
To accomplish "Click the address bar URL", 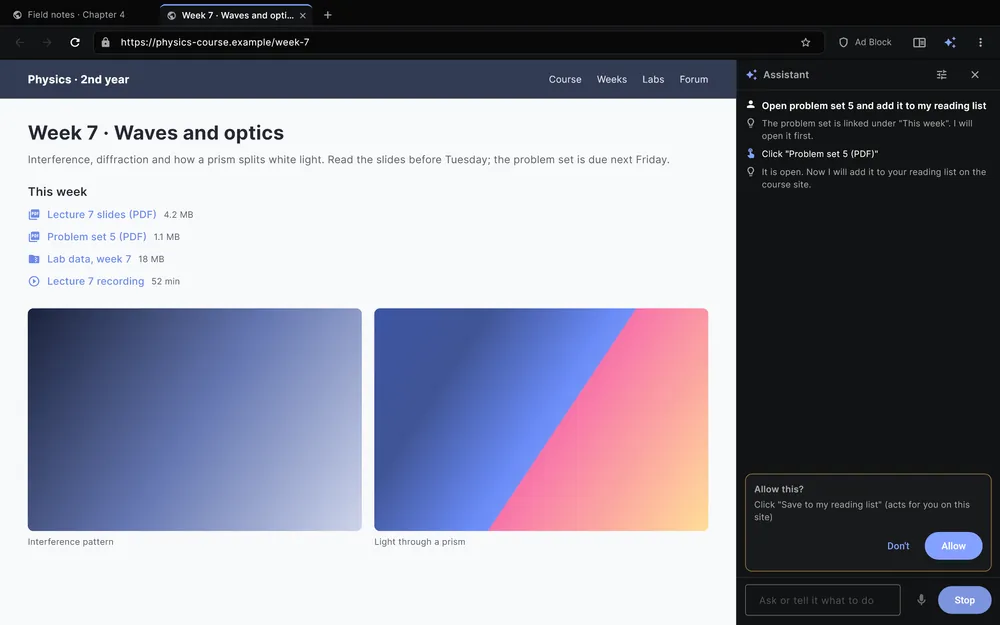I will click(x=214, y=42).
